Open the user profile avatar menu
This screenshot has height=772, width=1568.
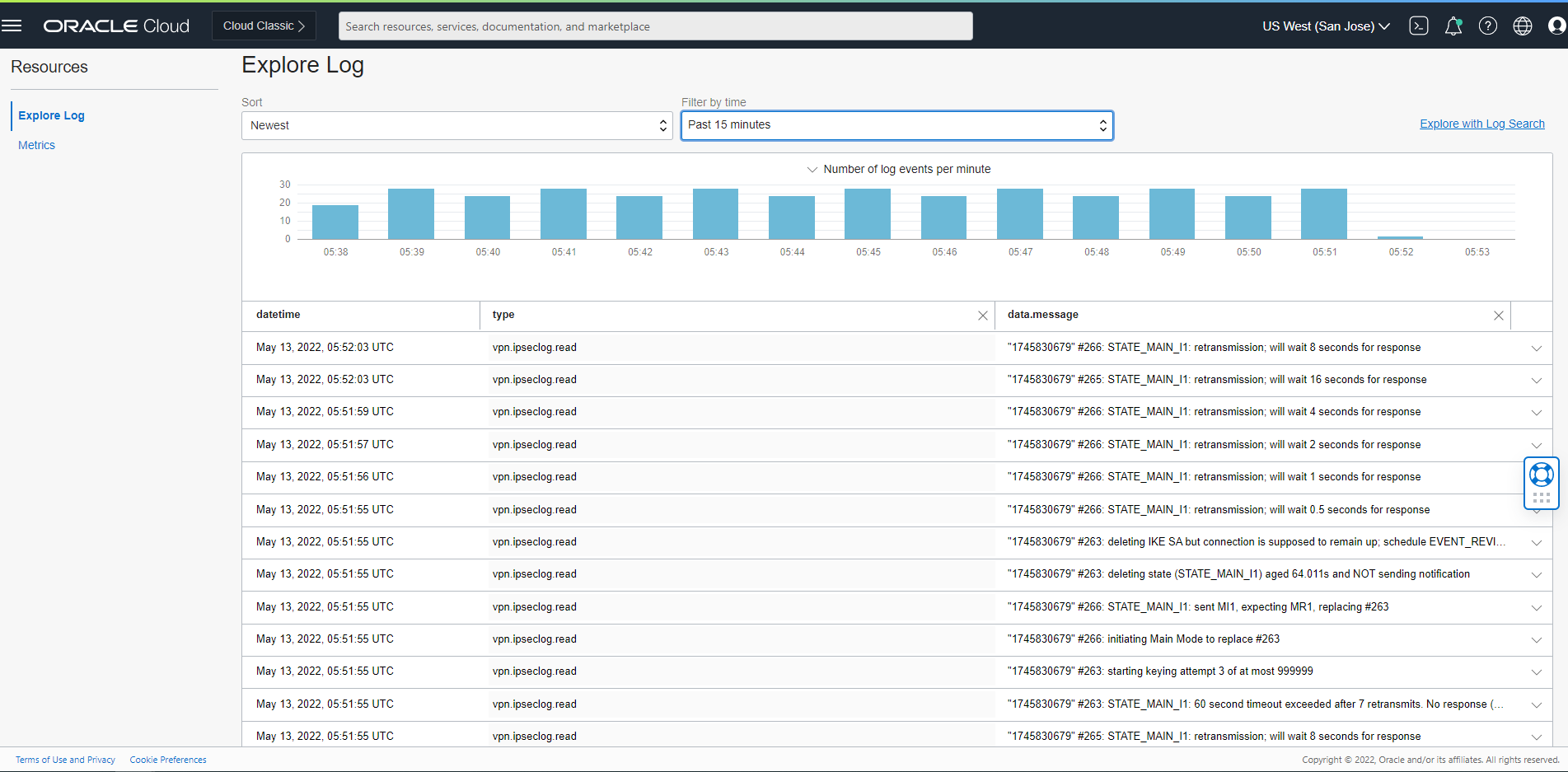click(1556, 26)
